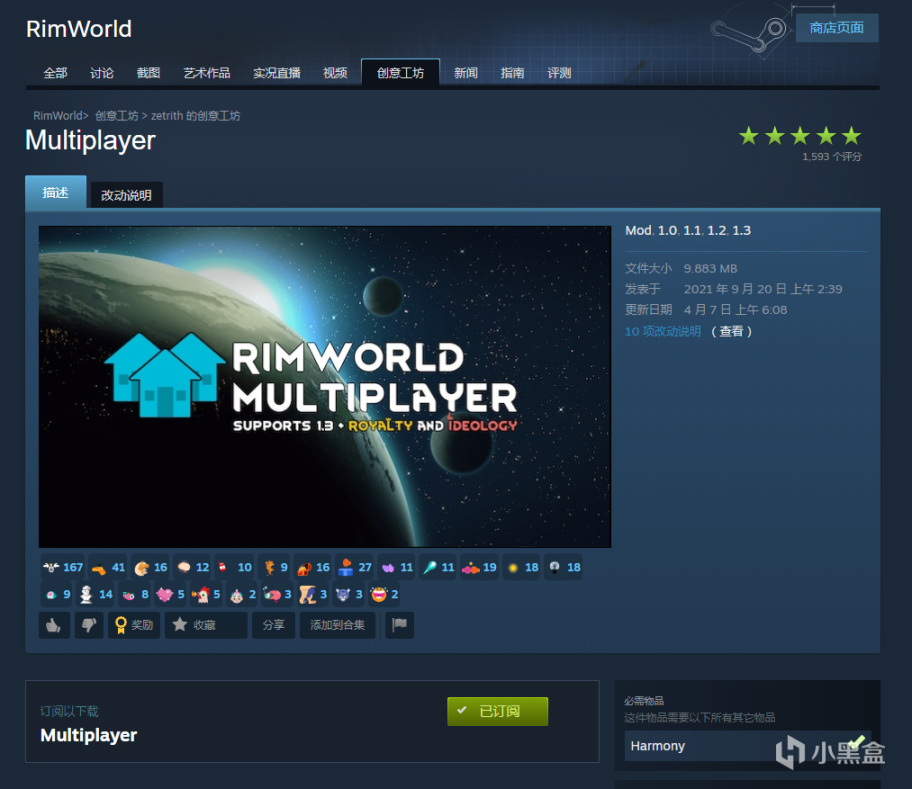Click the RimWorld Multiplayer preview image
The image size is (912, 789).
coord(325,387)
